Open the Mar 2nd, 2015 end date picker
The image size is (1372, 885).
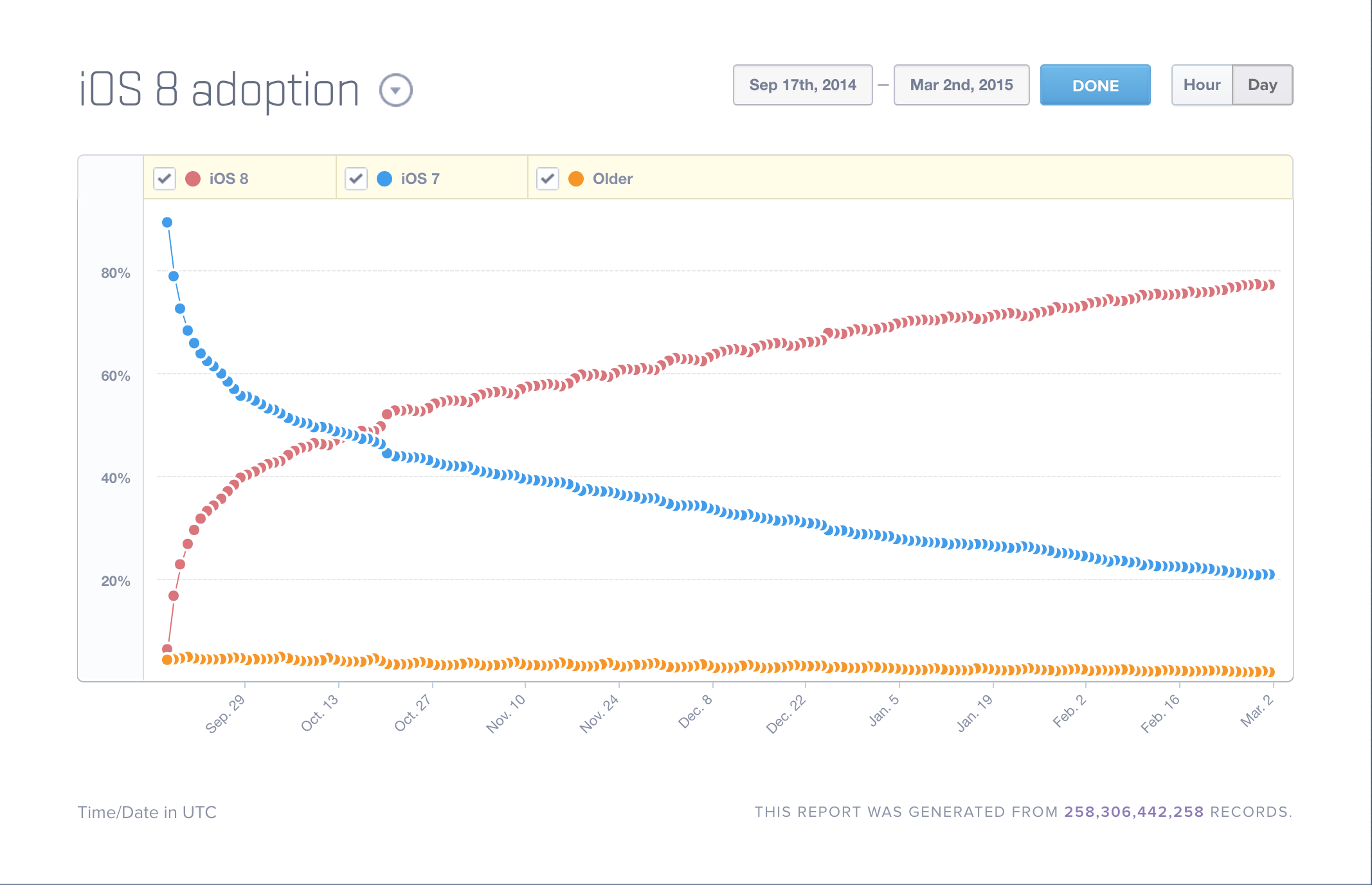[961, 85]
